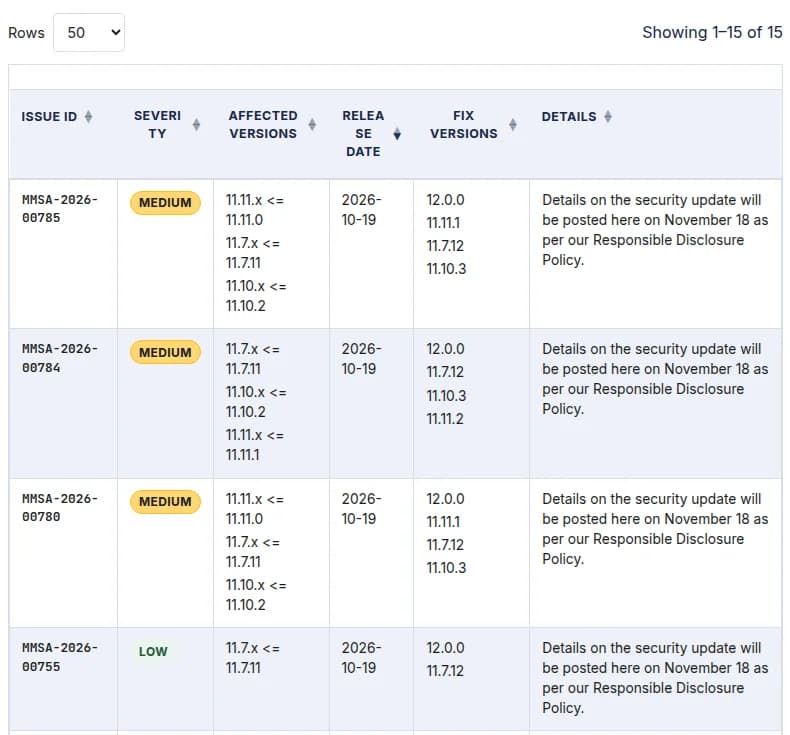Click LOW severity label for MMSA-2026-00755

(153, 651)
